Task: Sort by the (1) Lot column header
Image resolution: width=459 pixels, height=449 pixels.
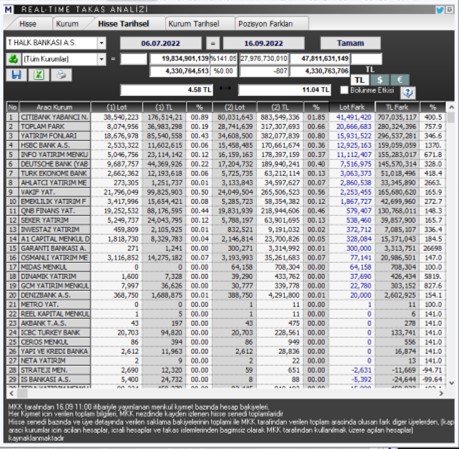Action: 117,107
